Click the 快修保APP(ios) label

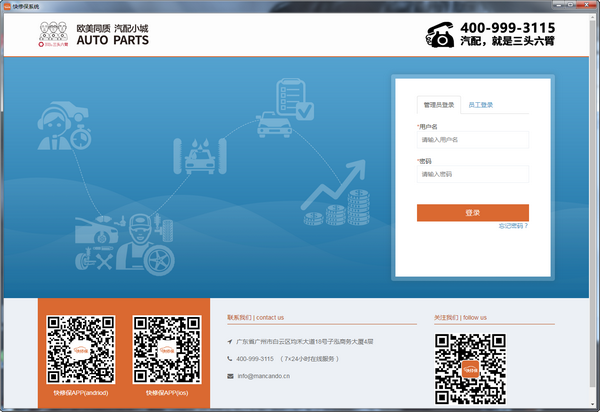[x=167, y=393]
